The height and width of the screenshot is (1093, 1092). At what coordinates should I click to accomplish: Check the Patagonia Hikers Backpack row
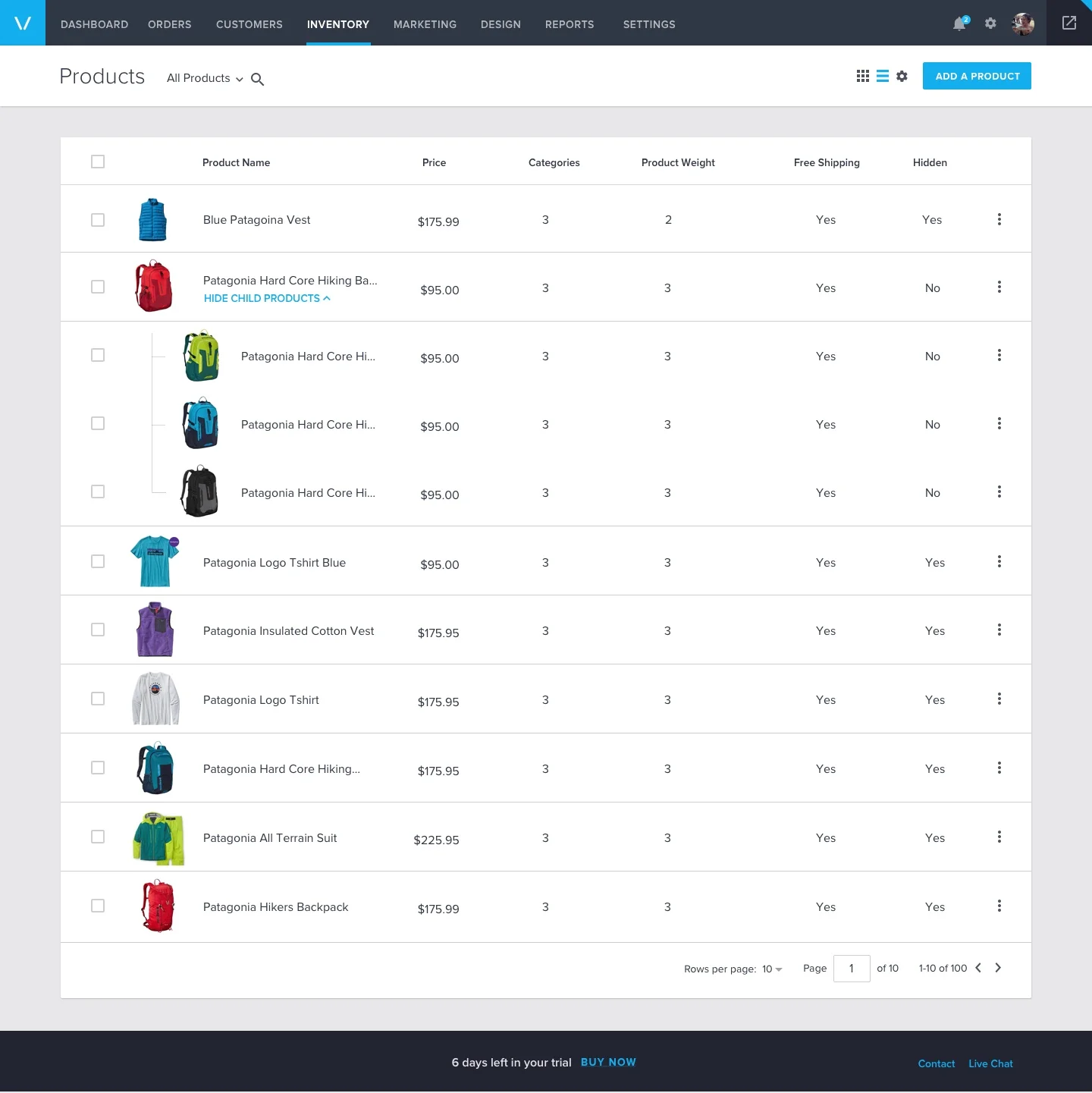pos(98,906)
